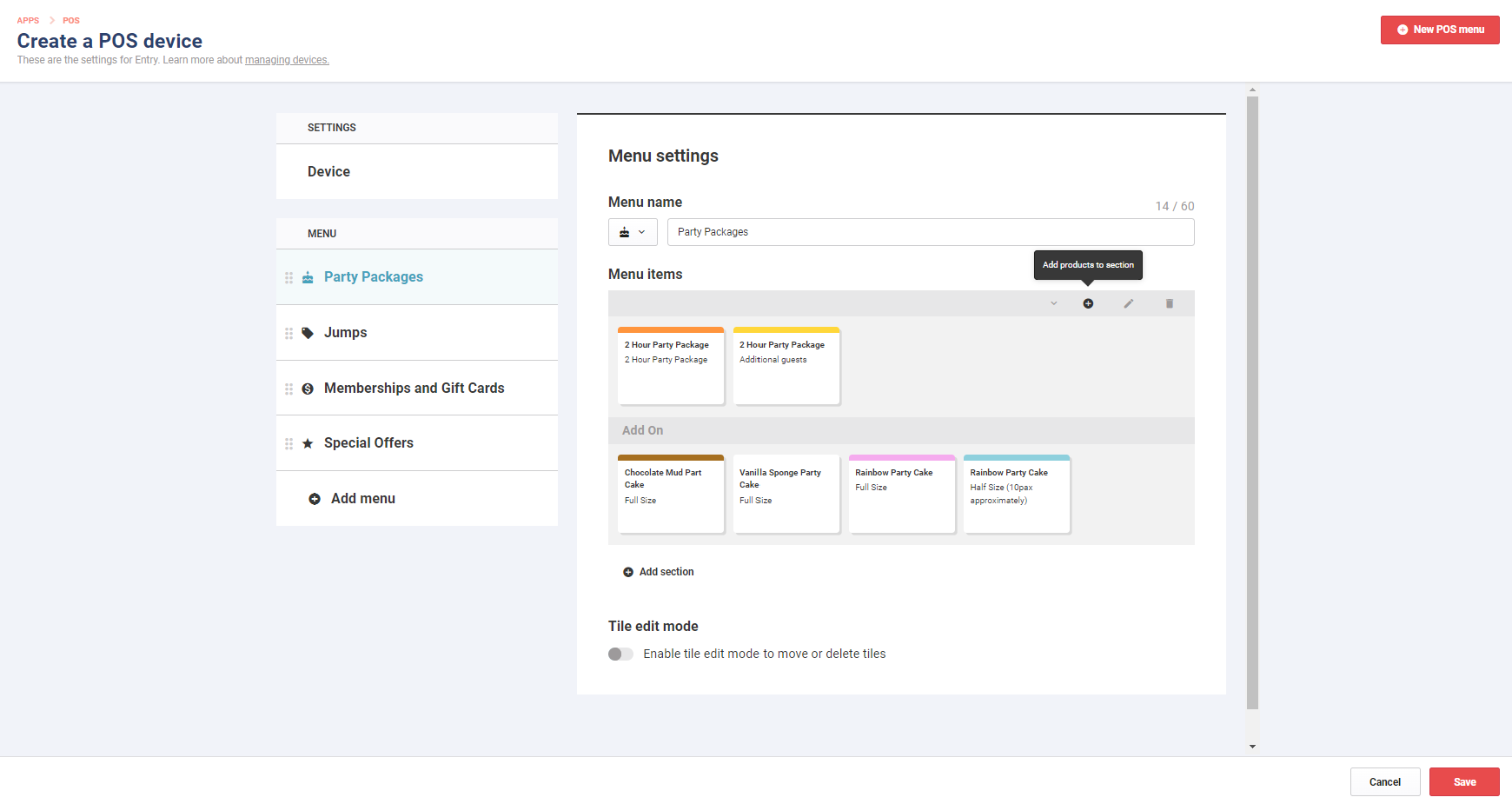The height and width of the screenshot is (804, 1512).
Task: Click the drag handle beside Party Packages
Action: (x=288, y=277)
